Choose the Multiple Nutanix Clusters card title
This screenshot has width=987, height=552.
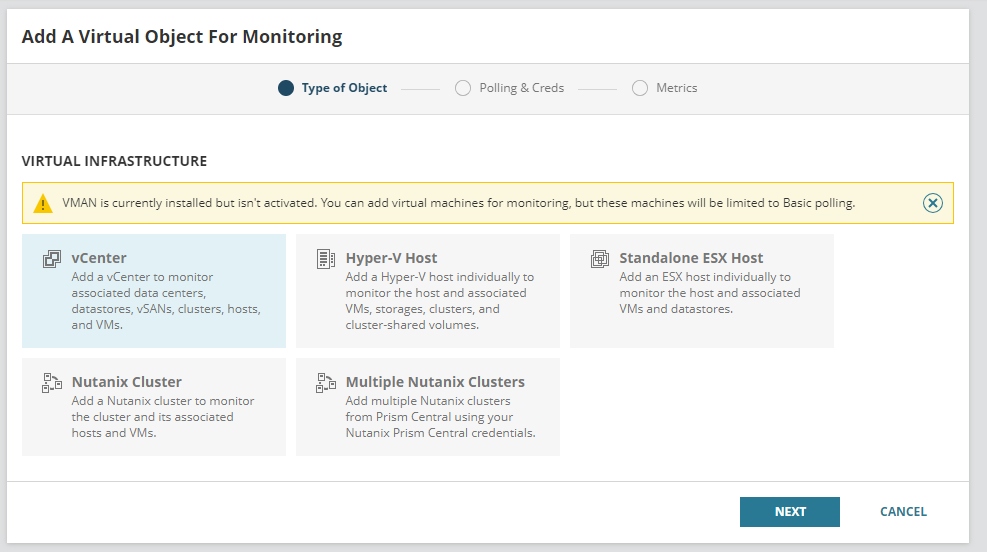435,382
